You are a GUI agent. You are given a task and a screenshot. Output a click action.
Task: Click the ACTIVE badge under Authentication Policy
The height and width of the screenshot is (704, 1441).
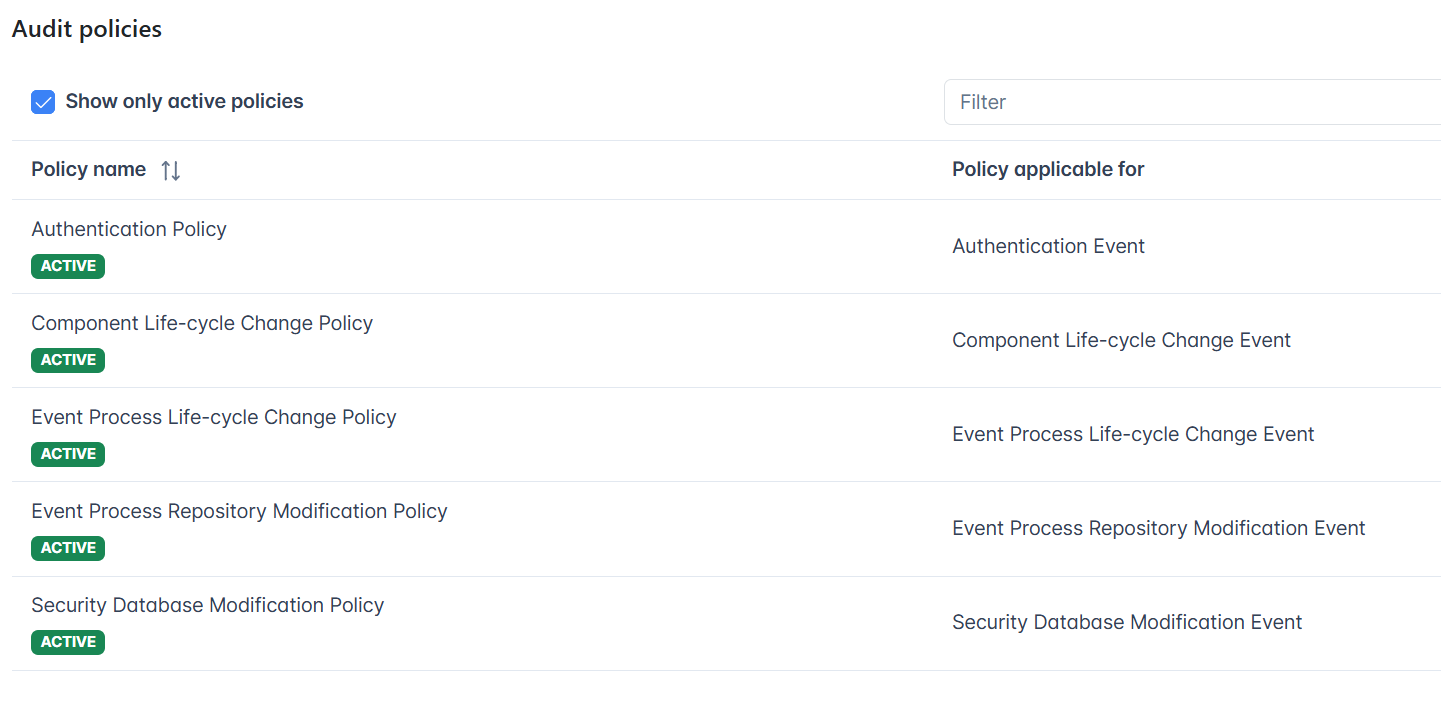point(68,266)
